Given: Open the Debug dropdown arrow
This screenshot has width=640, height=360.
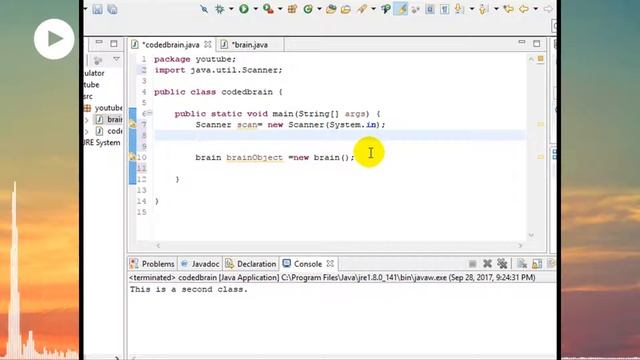Looking at the screenshot, I should pos(231,9).
